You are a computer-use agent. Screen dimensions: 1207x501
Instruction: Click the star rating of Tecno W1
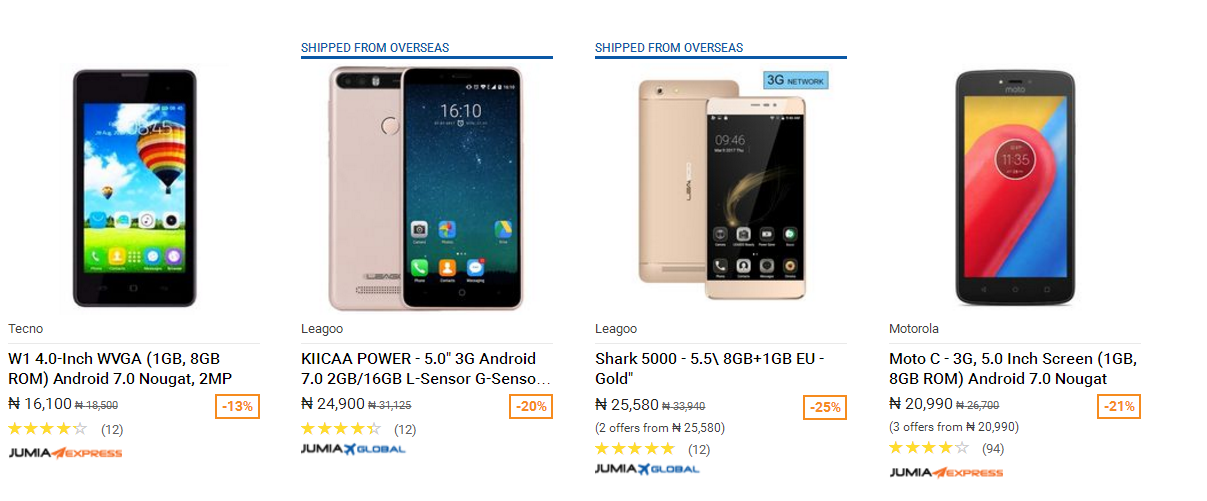pos(48,429)
